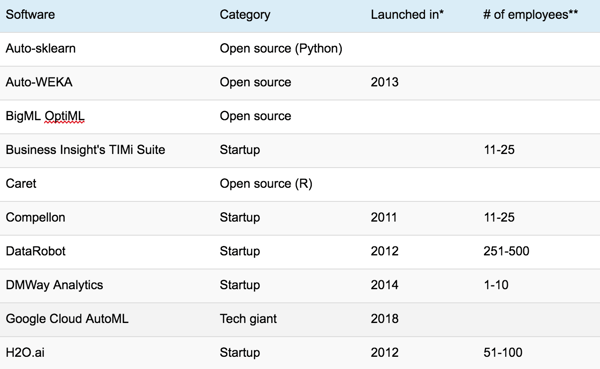Click the # of employees column header

point(530,15)
